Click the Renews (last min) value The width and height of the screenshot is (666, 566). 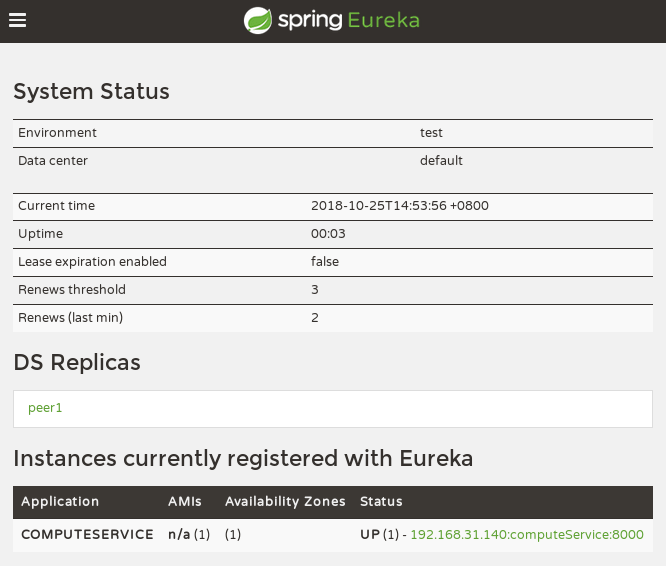tap(315, 318)
